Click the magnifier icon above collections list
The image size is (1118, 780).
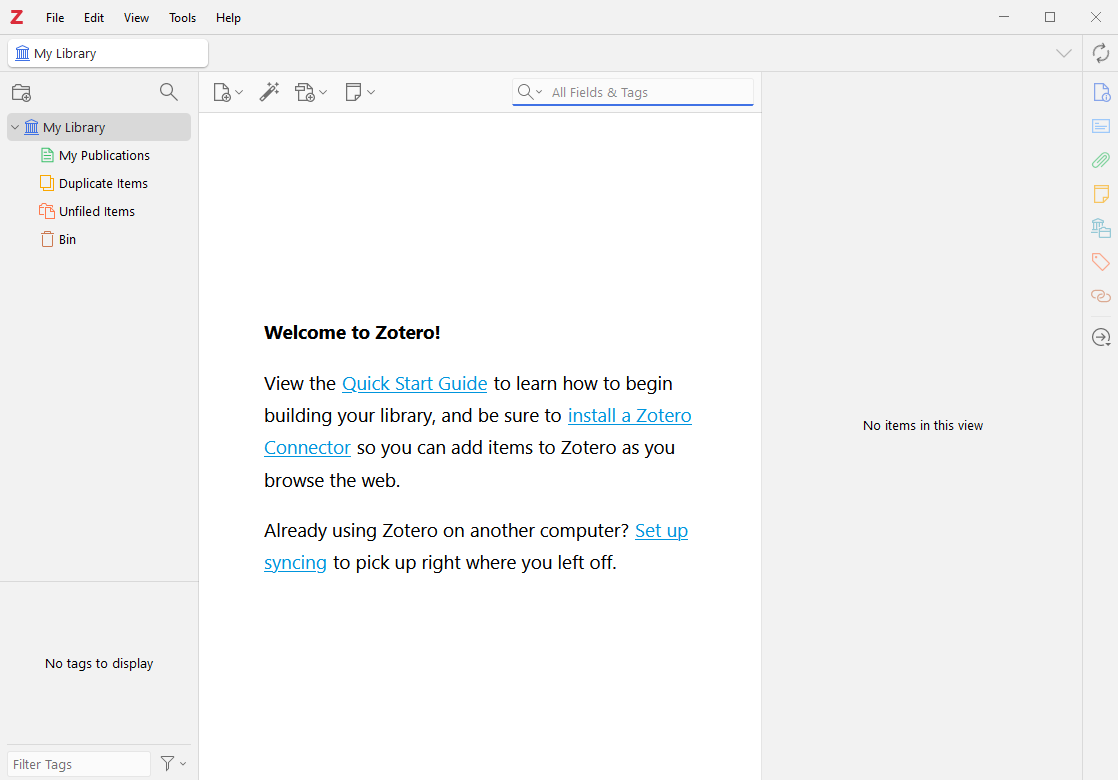tap(169, 92)
